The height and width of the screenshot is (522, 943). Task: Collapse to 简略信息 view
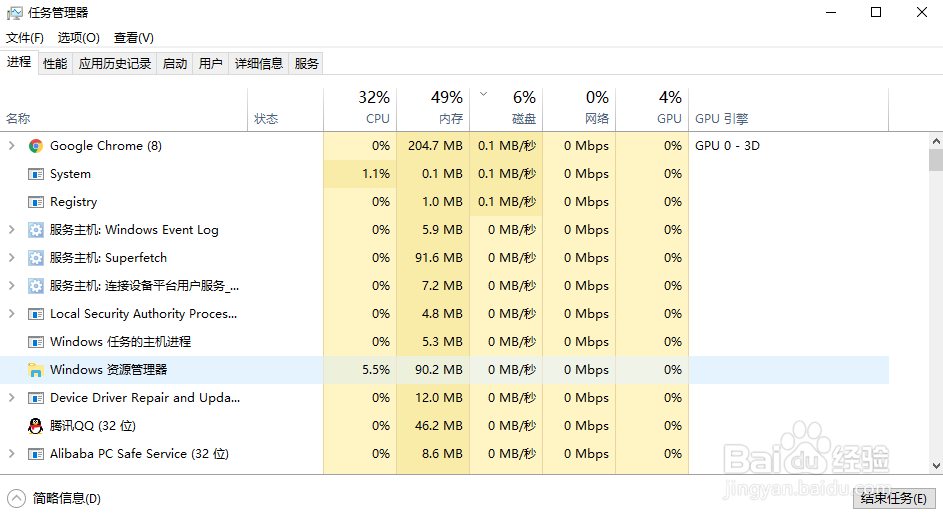tap(55, 498)
